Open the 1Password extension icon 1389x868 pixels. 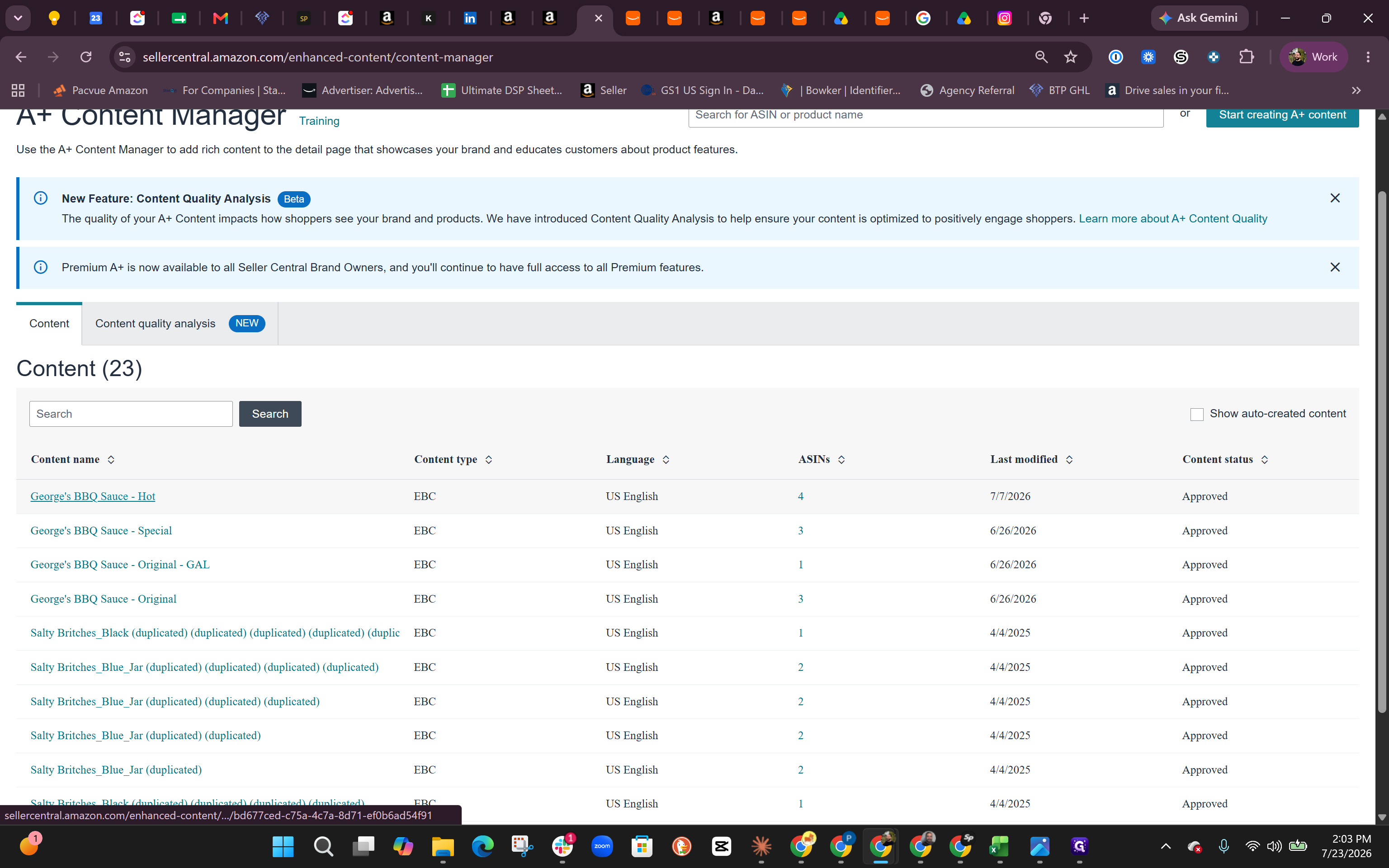point(1115,57)
